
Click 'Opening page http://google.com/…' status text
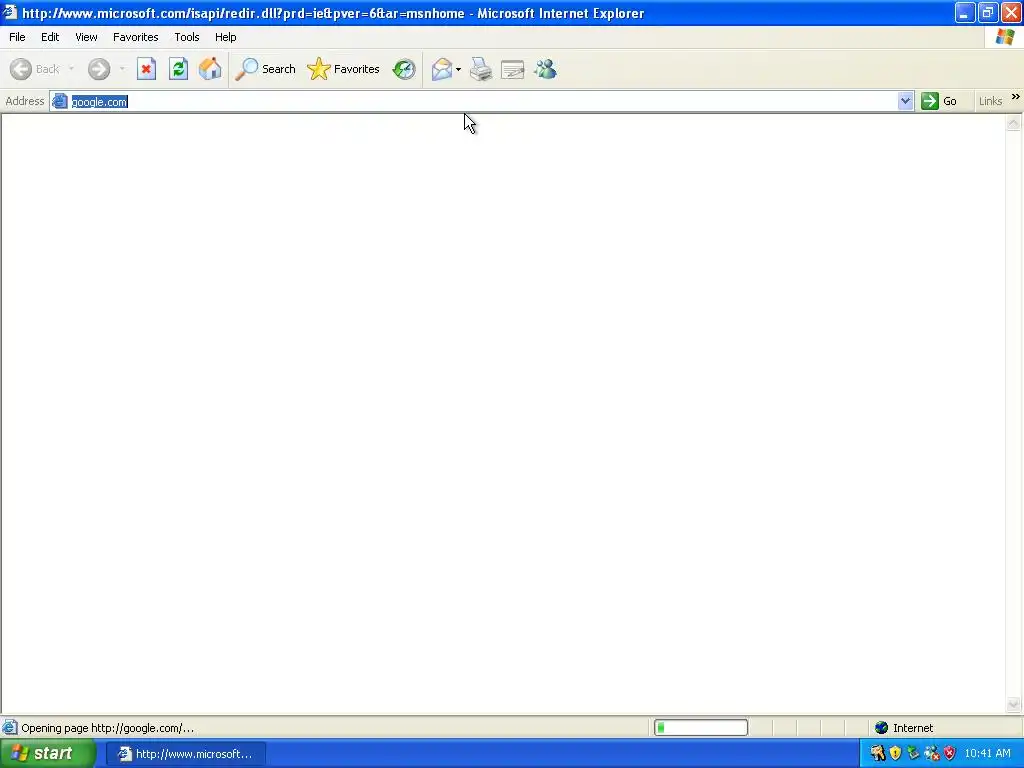click(x=108, y=728)
